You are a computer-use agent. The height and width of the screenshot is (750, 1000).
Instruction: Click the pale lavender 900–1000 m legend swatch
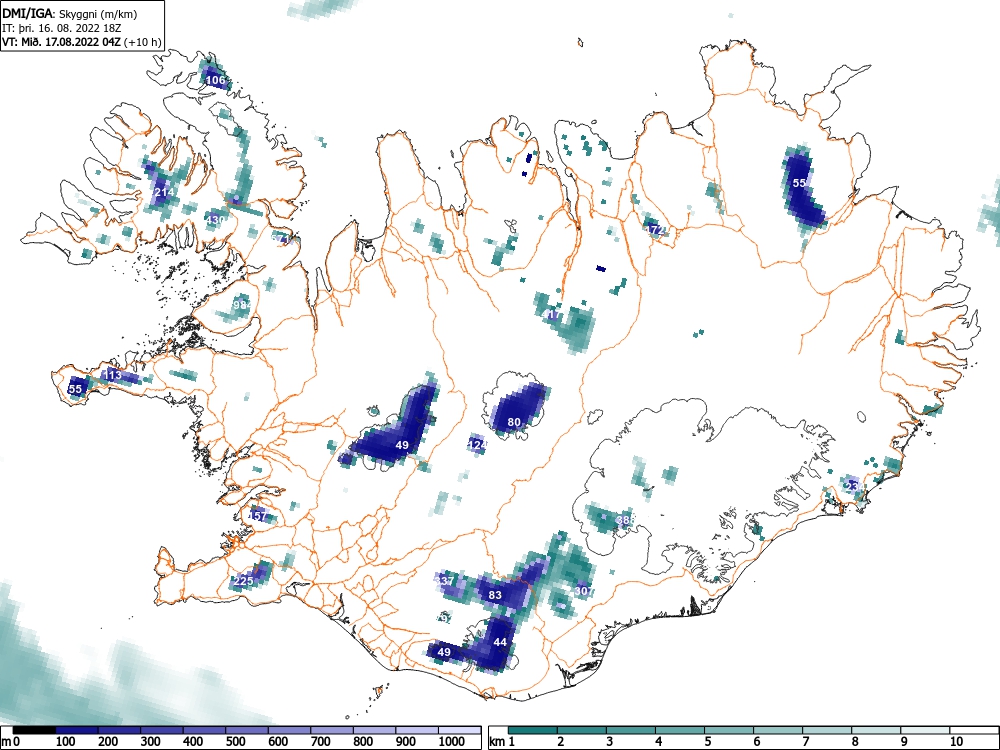click(x=417, y=730)
